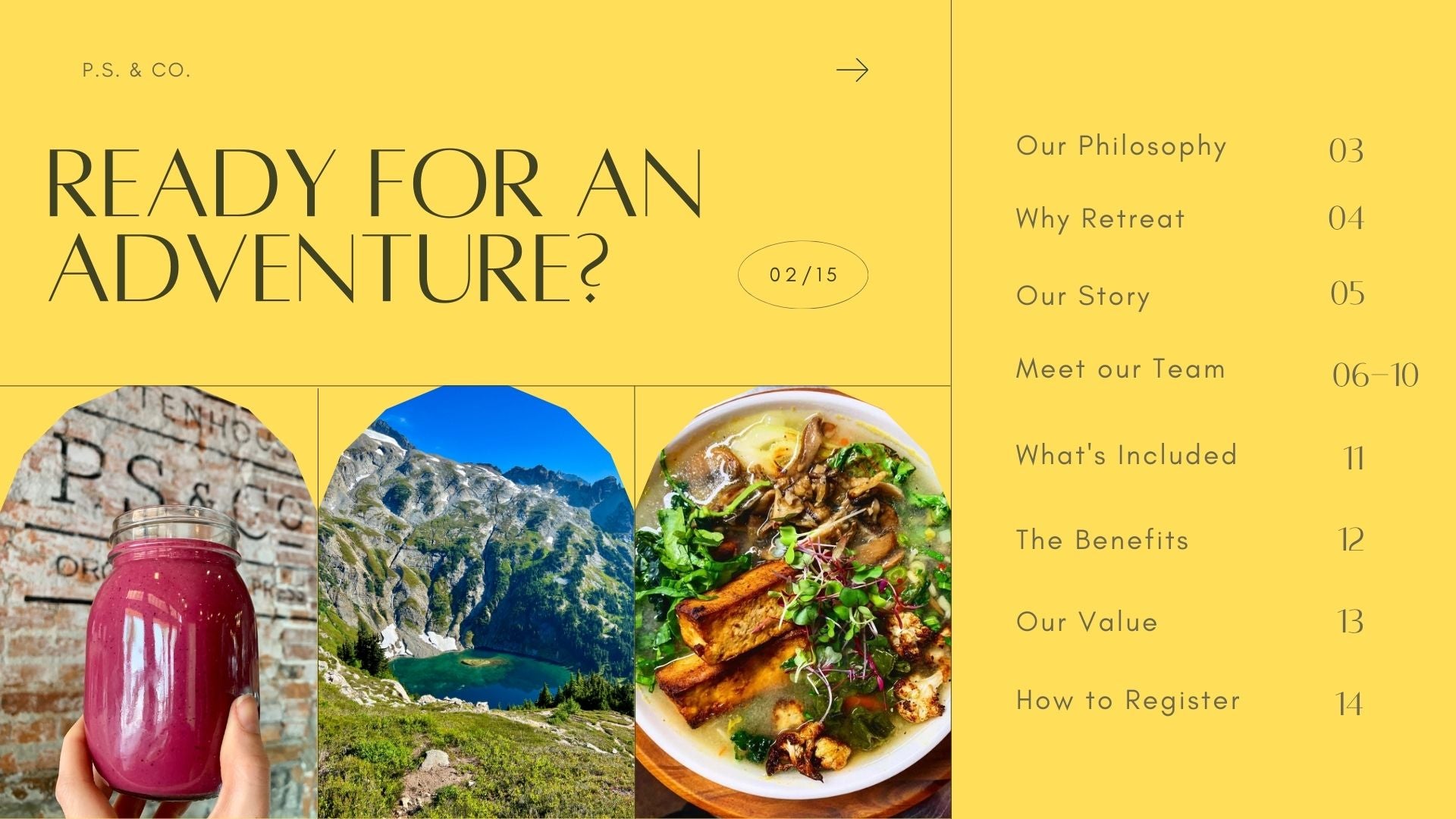The image size is (1456, 819).
Task: Open The Benefits entry
Action: click(1102, 540)
